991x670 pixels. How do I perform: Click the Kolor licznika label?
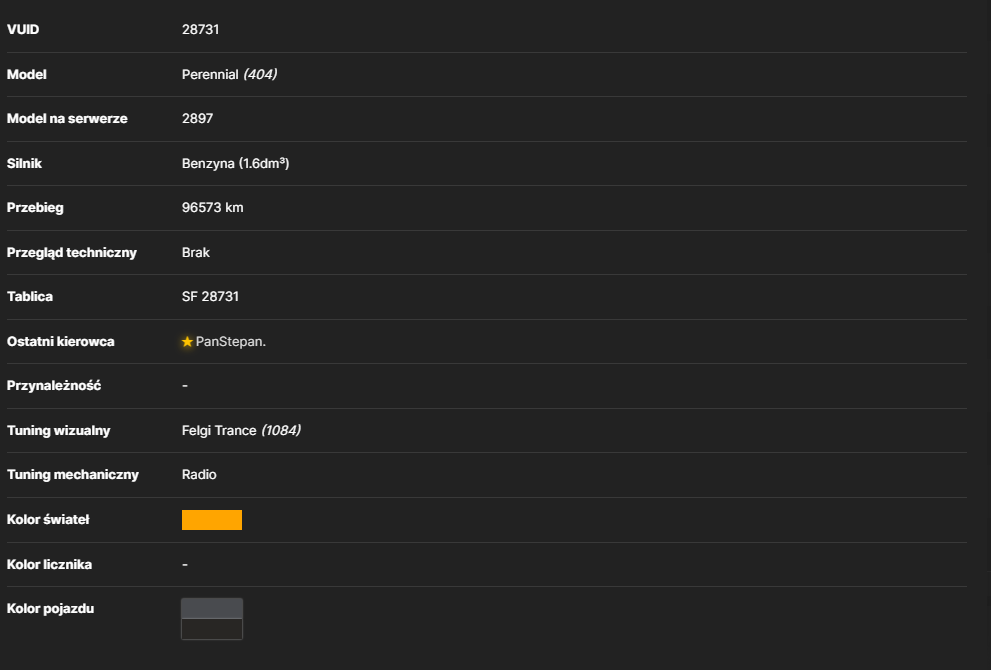click(x=49, y=564)
